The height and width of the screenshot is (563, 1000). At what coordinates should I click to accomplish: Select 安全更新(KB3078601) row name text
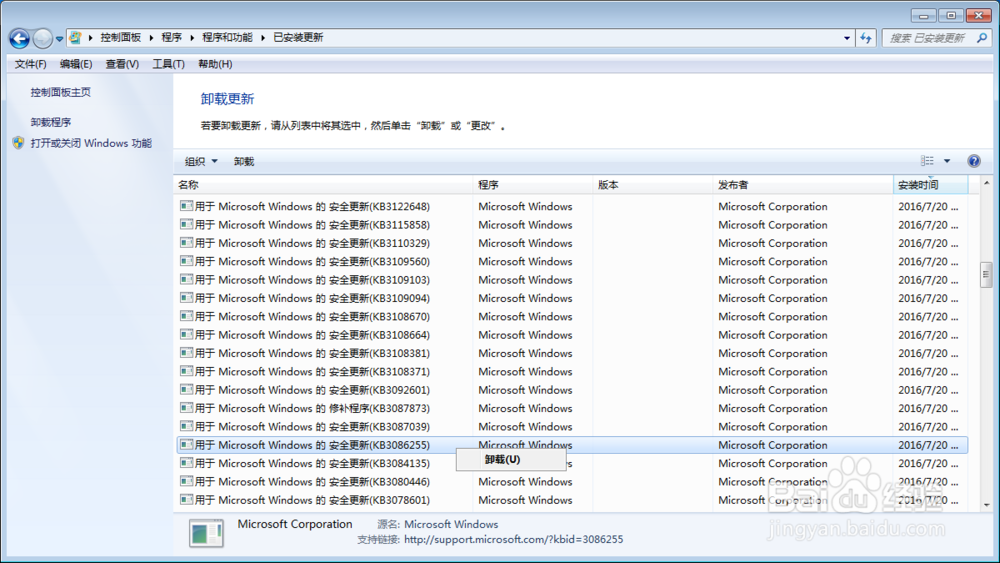[x=312, y=500]
